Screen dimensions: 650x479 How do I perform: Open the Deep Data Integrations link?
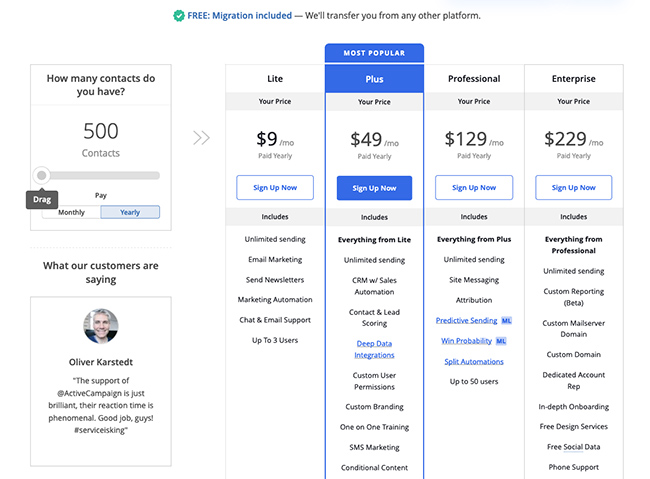(374, 349)
